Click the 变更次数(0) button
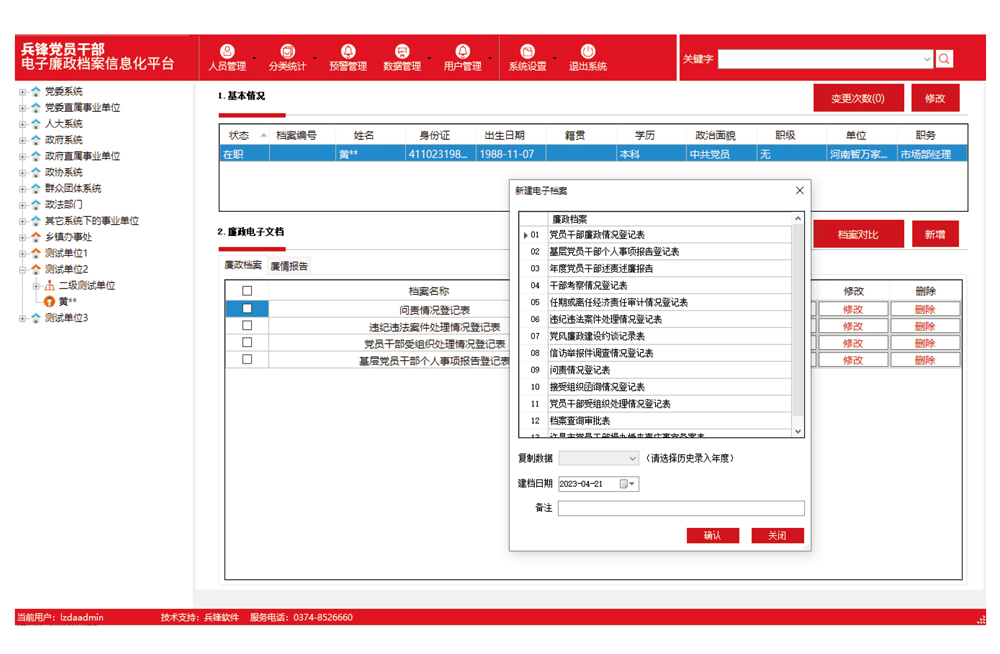The image size is (1000, 654). tap(858, 98)
